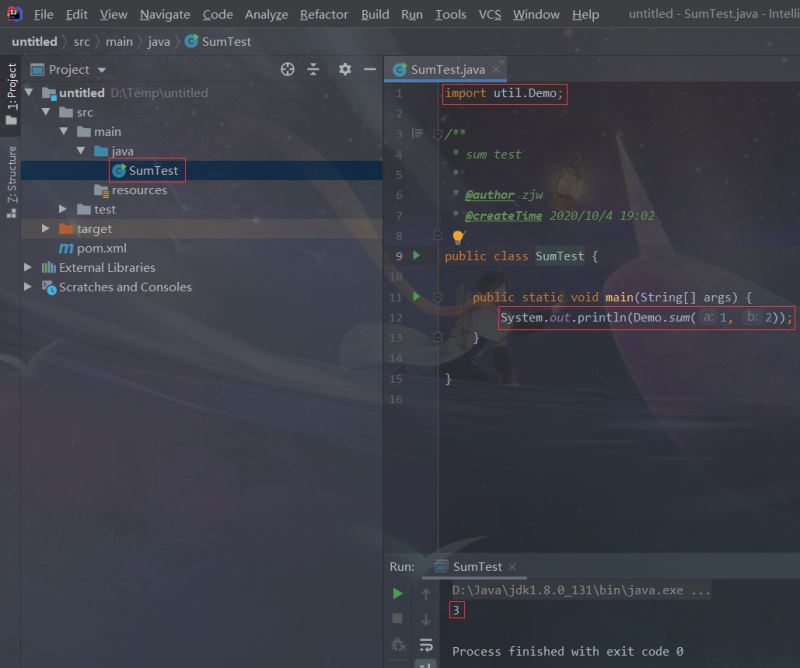Click the debug bug icon in Run panel
The width and height of the screenshot is (800, 668).
pyautogui.click(x=398, y=645)
